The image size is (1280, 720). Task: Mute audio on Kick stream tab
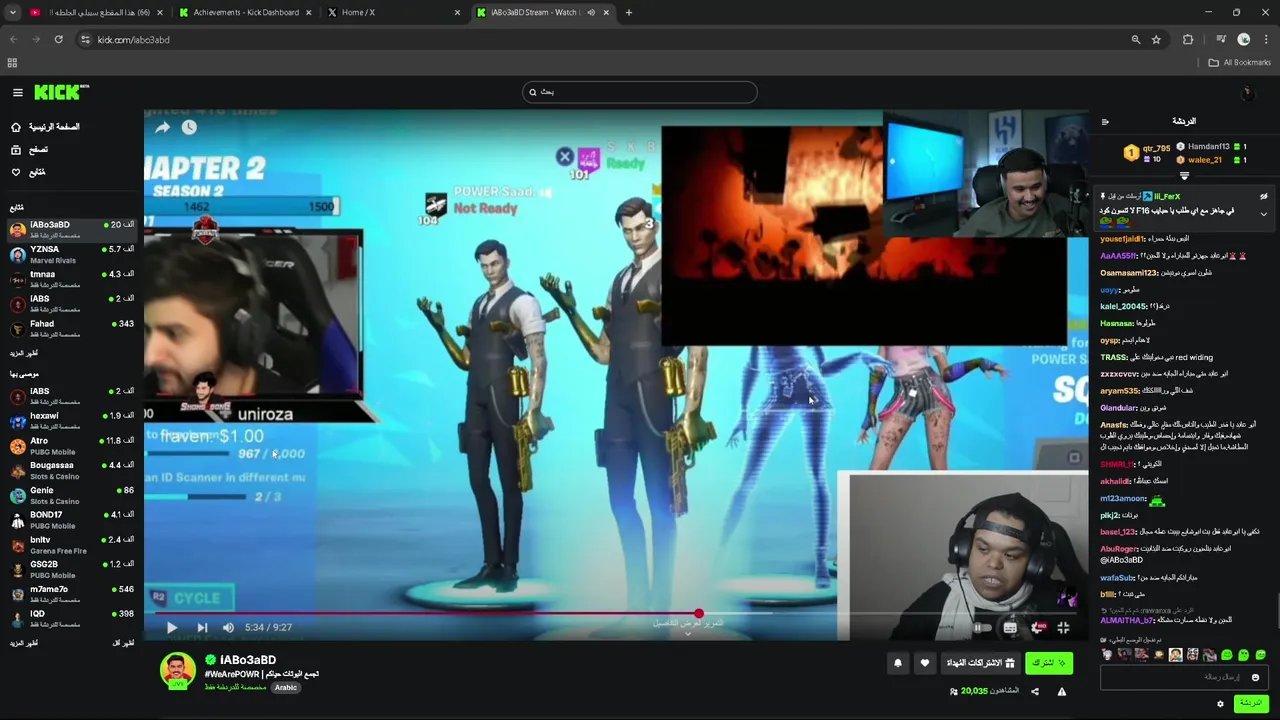[x=591, y=12]
